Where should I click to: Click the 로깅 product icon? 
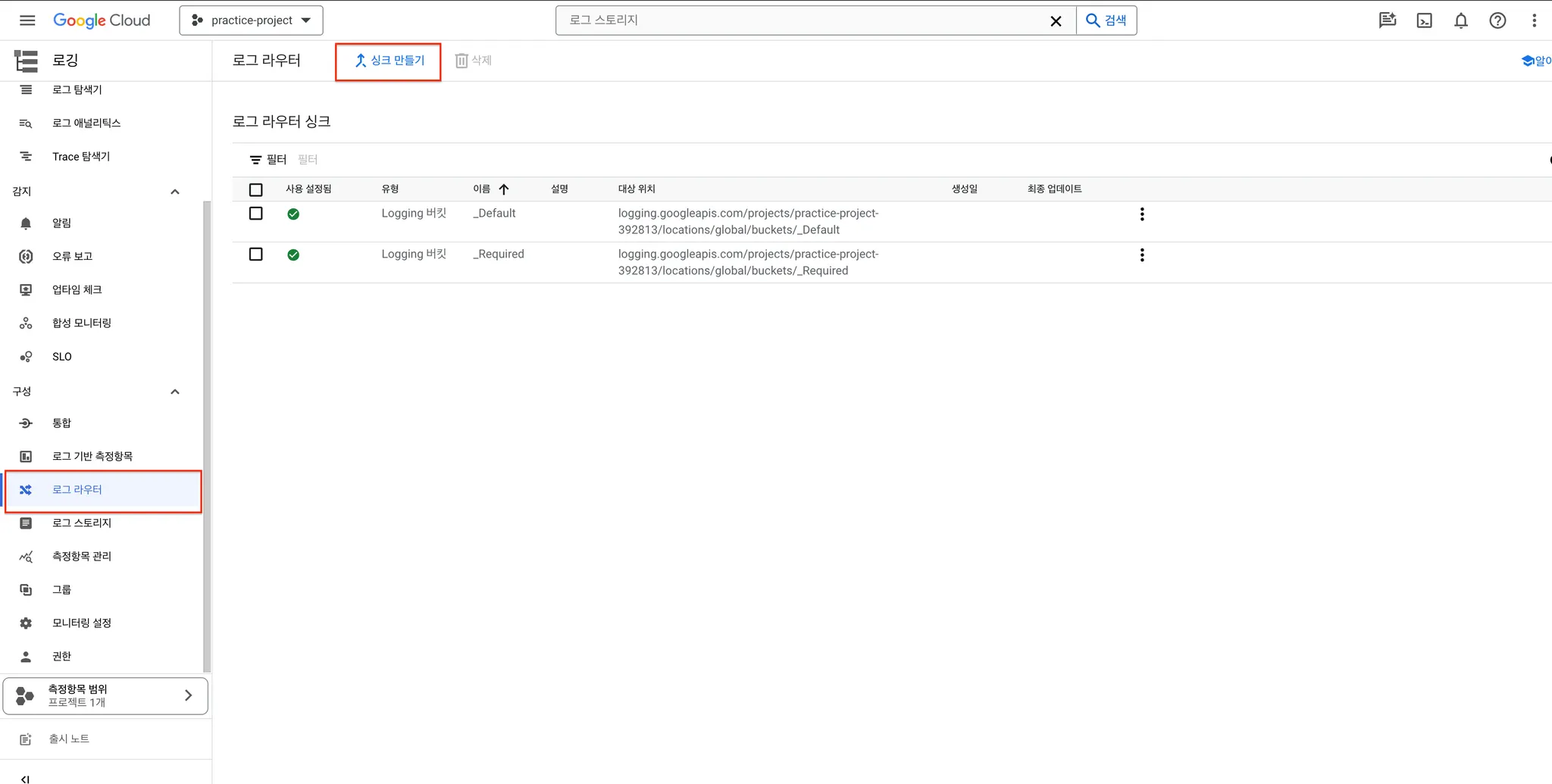(27, 61)
